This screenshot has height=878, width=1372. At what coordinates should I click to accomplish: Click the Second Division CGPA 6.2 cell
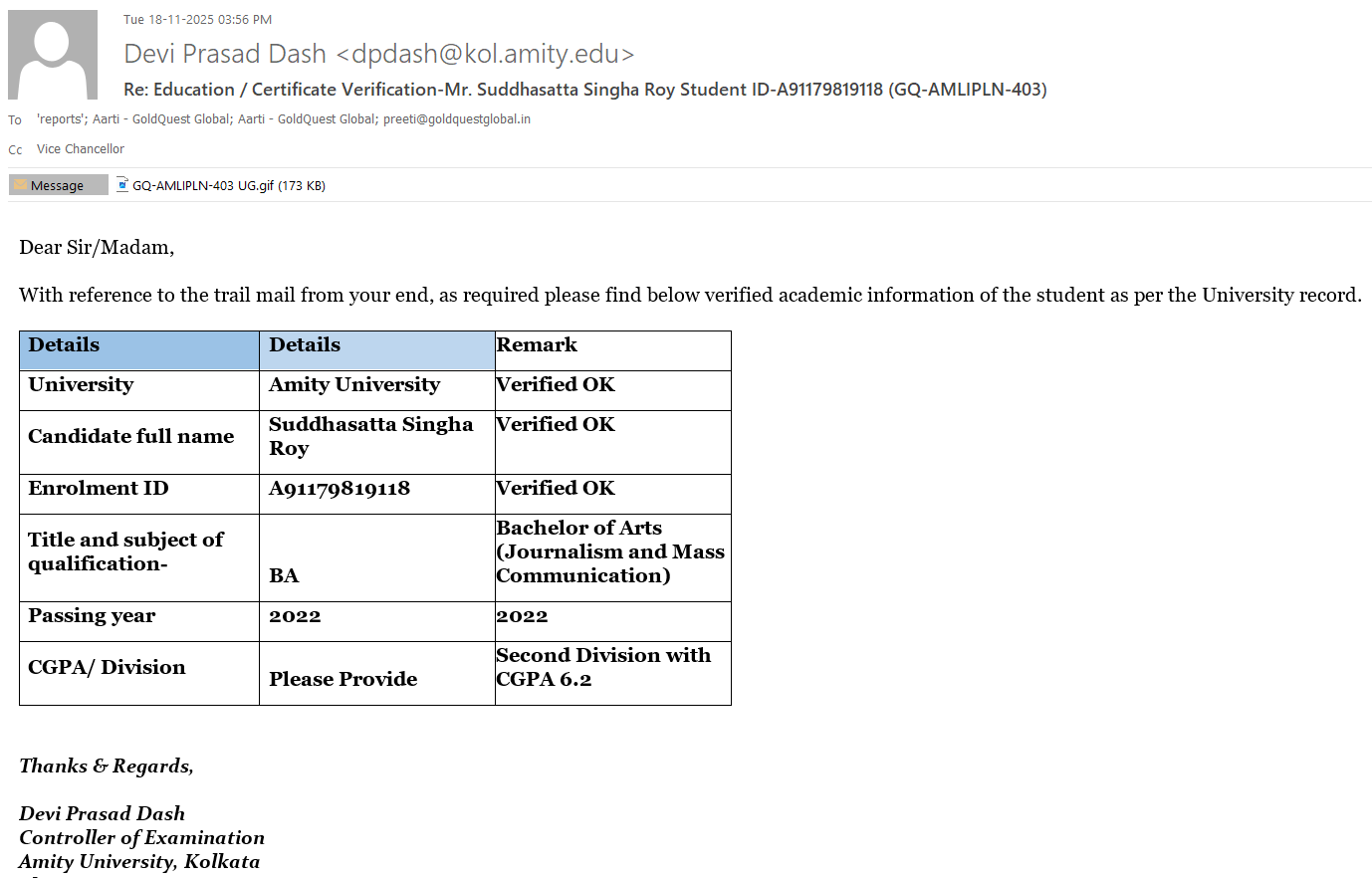click(x=603, y=667)
